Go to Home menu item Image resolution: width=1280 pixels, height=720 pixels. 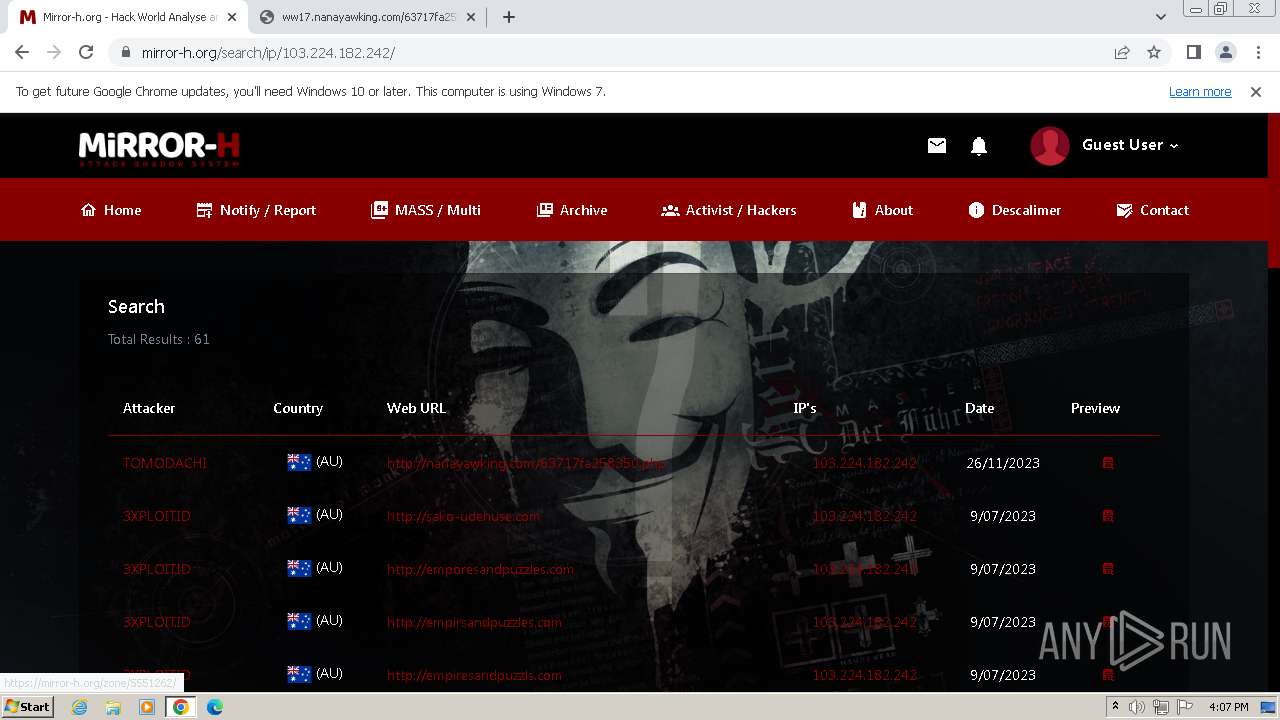111,210
